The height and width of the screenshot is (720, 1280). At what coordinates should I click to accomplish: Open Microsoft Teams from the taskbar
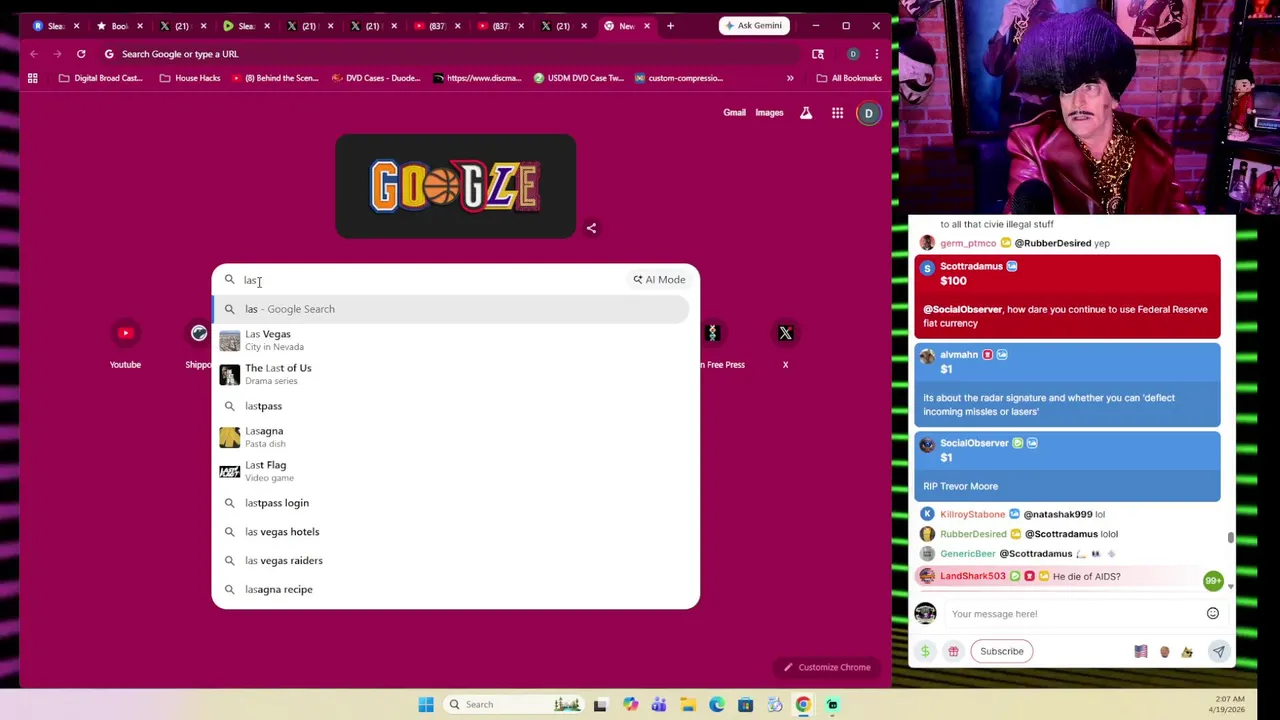pyautogui.click(x=659, y=704)
